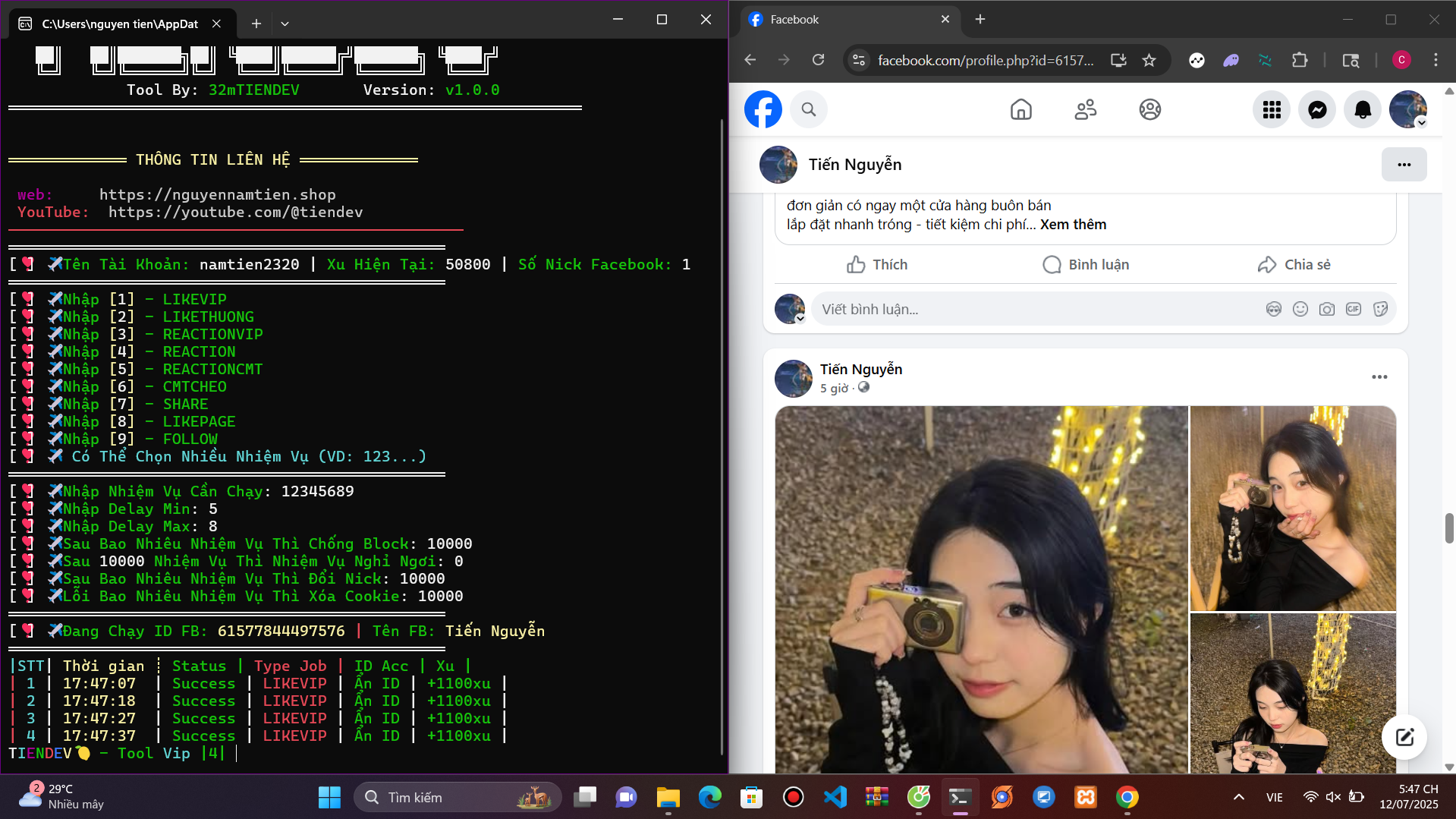Image resolution: width=1456 pixels, height=819 pixels.
Task: Open File Explorer from taskbar
Action: click(x=668, y=797)
